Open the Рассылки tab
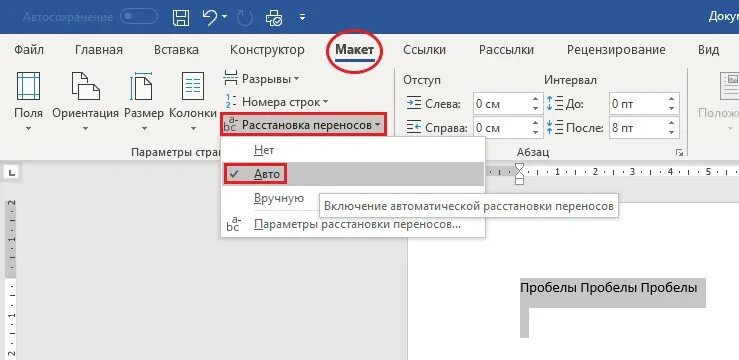The height and width of the screenshot is (360, 739). (506, 50)
